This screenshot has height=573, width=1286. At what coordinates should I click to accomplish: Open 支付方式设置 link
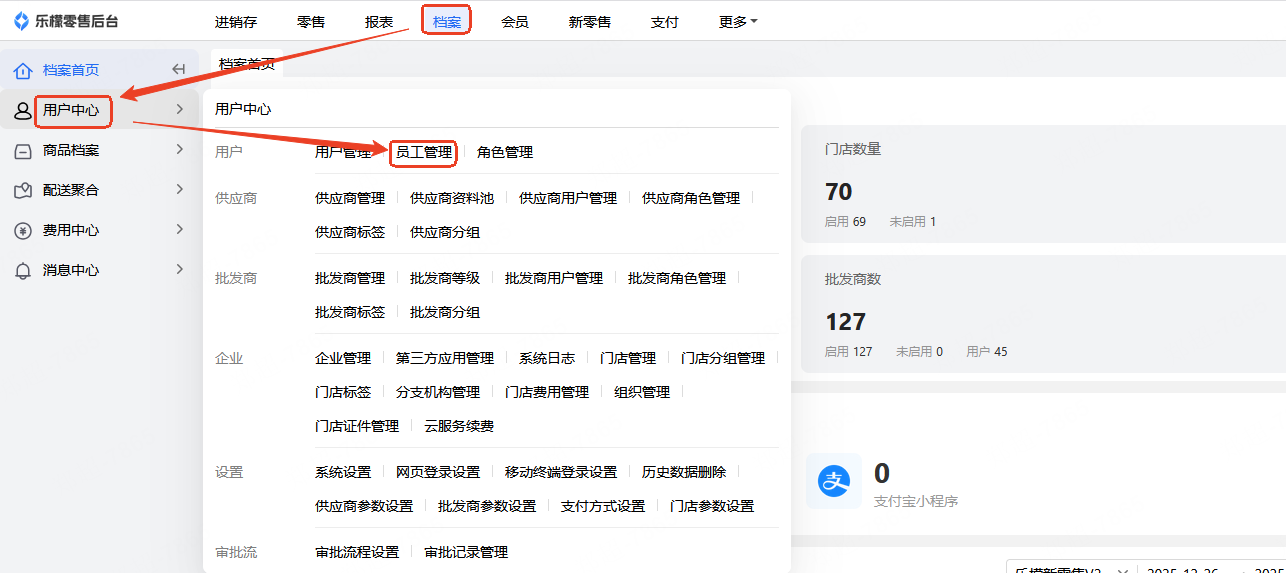603,506
